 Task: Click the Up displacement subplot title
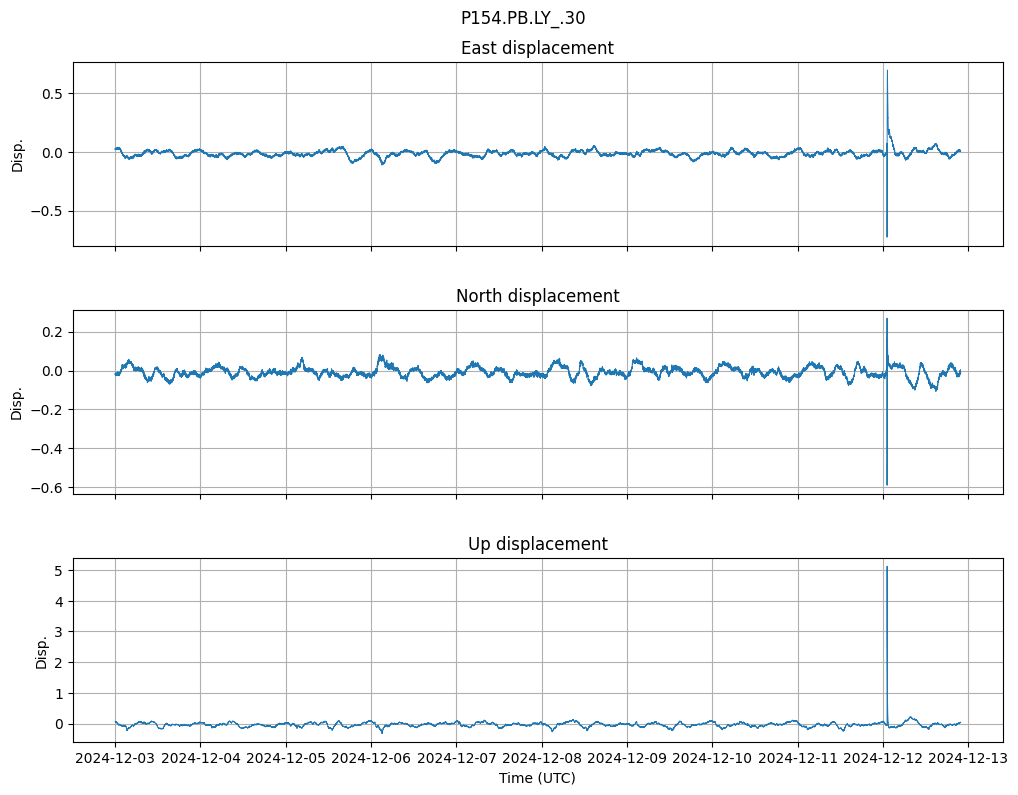(x=537, y=544)
